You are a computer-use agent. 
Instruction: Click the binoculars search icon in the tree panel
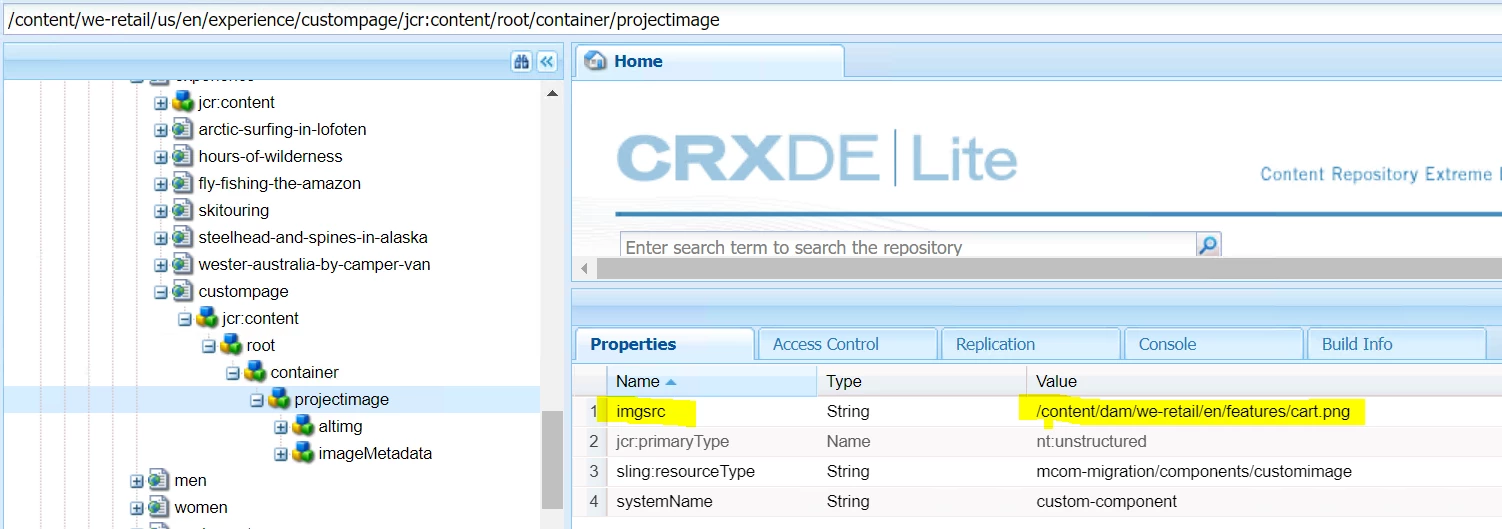[521, 62]
